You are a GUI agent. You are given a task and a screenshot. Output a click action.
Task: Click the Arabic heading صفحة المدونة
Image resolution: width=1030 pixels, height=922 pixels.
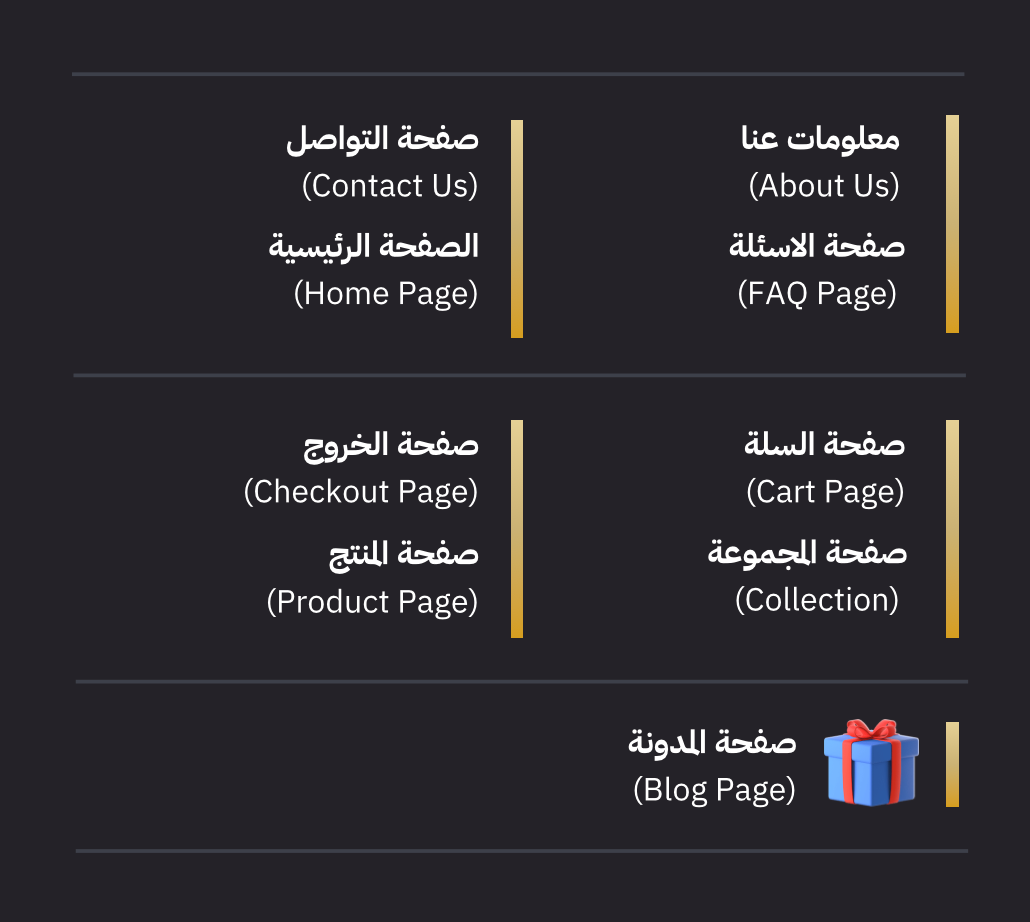[x=712, y=742]
